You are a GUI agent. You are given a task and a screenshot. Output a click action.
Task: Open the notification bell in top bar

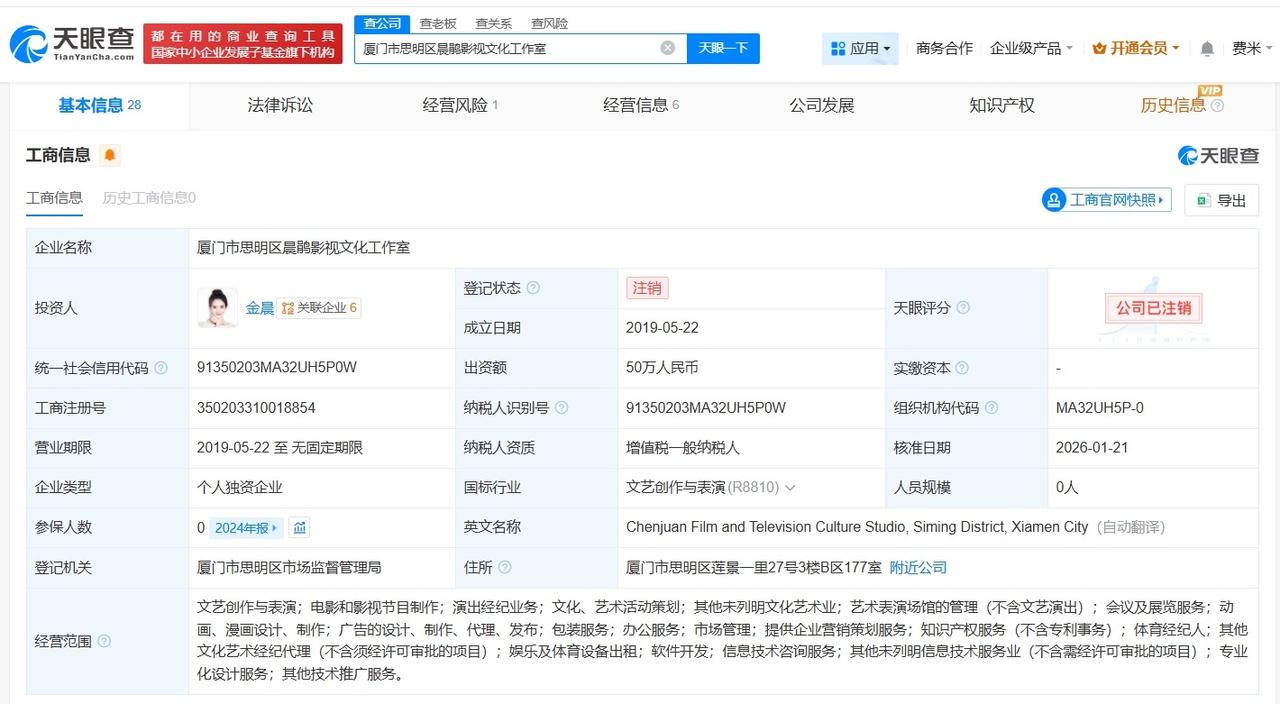(1205, 47)
